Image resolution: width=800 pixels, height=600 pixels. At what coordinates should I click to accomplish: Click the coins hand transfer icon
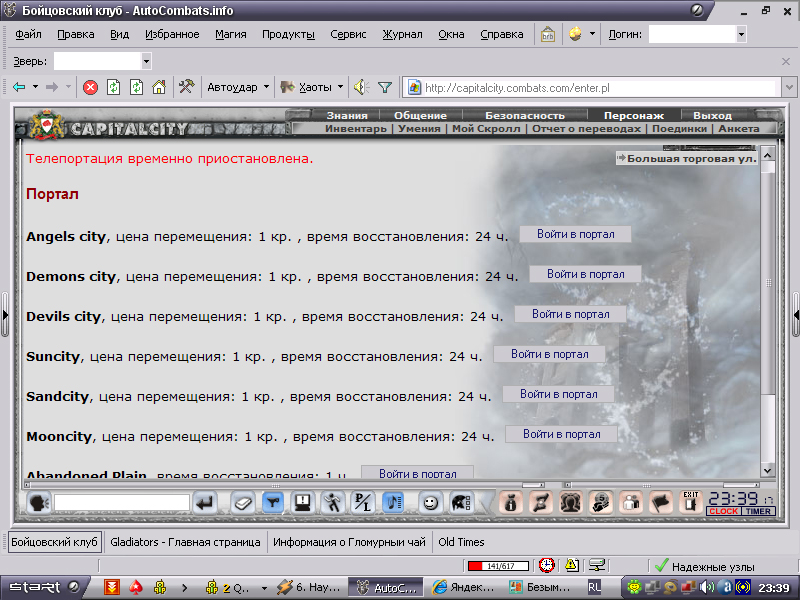601,503
